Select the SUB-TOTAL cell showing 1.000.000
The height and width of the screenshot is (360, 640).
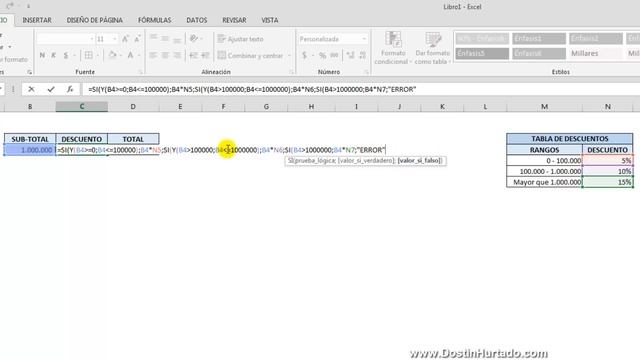point(30,150)
